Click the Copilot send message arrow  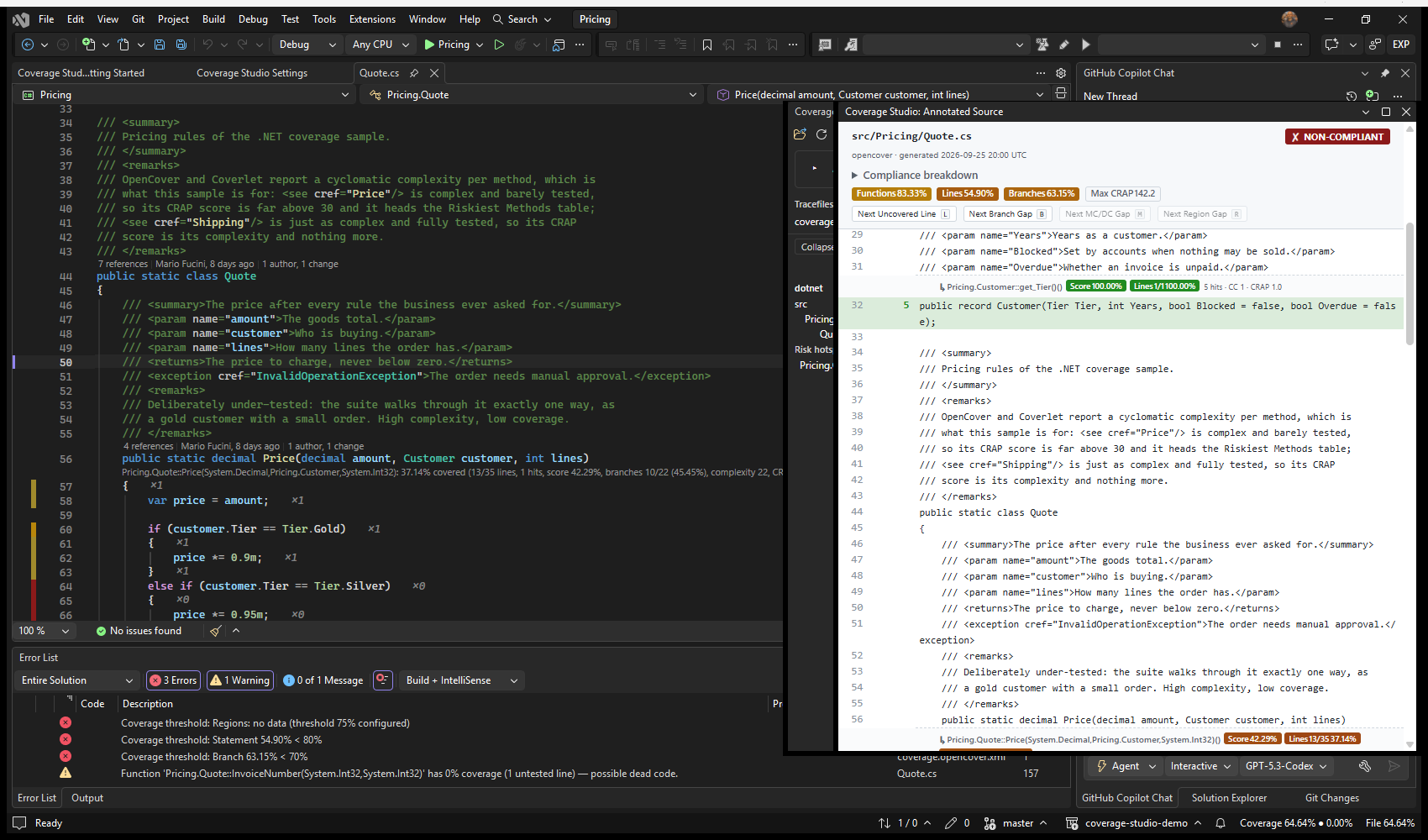click(1394, 766)
